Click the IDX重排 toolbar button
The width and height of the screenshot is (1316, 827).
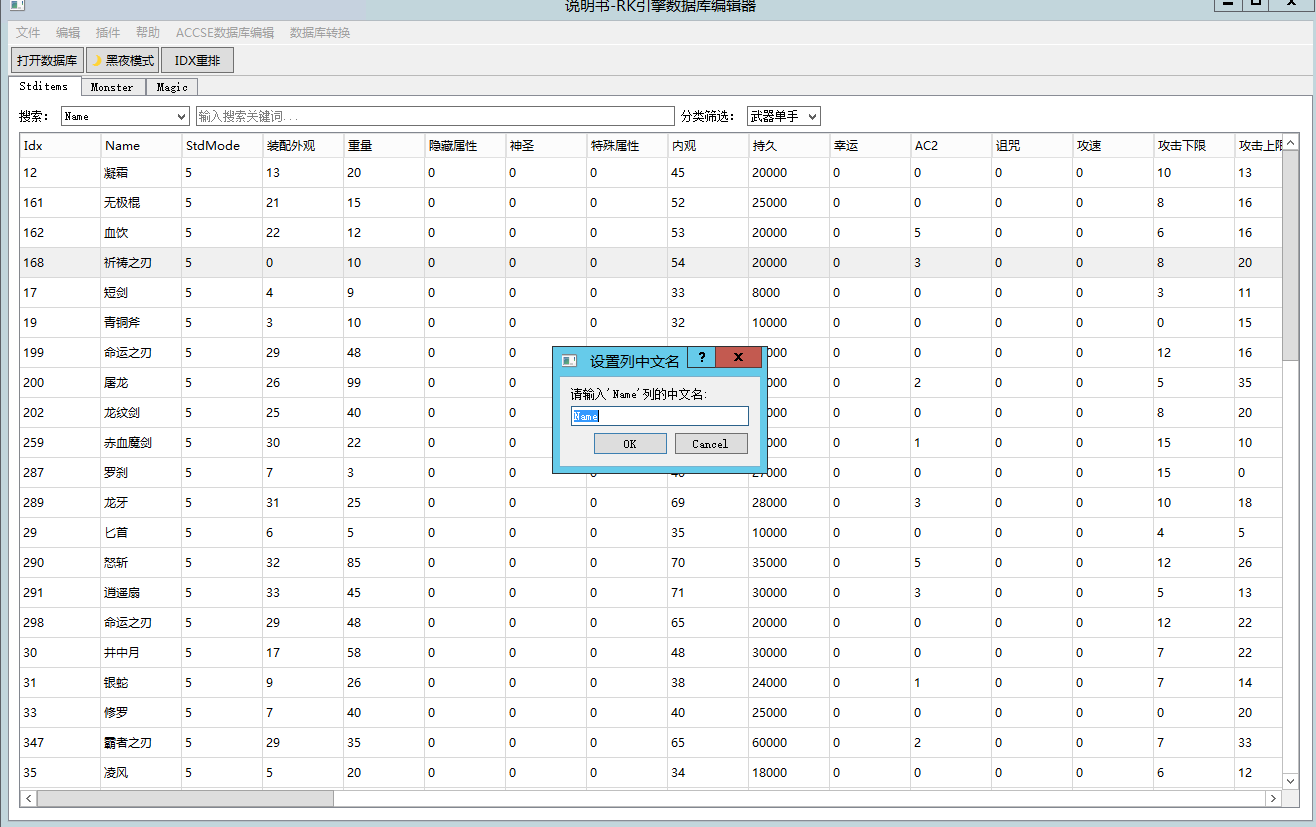(x=197, y=61)
